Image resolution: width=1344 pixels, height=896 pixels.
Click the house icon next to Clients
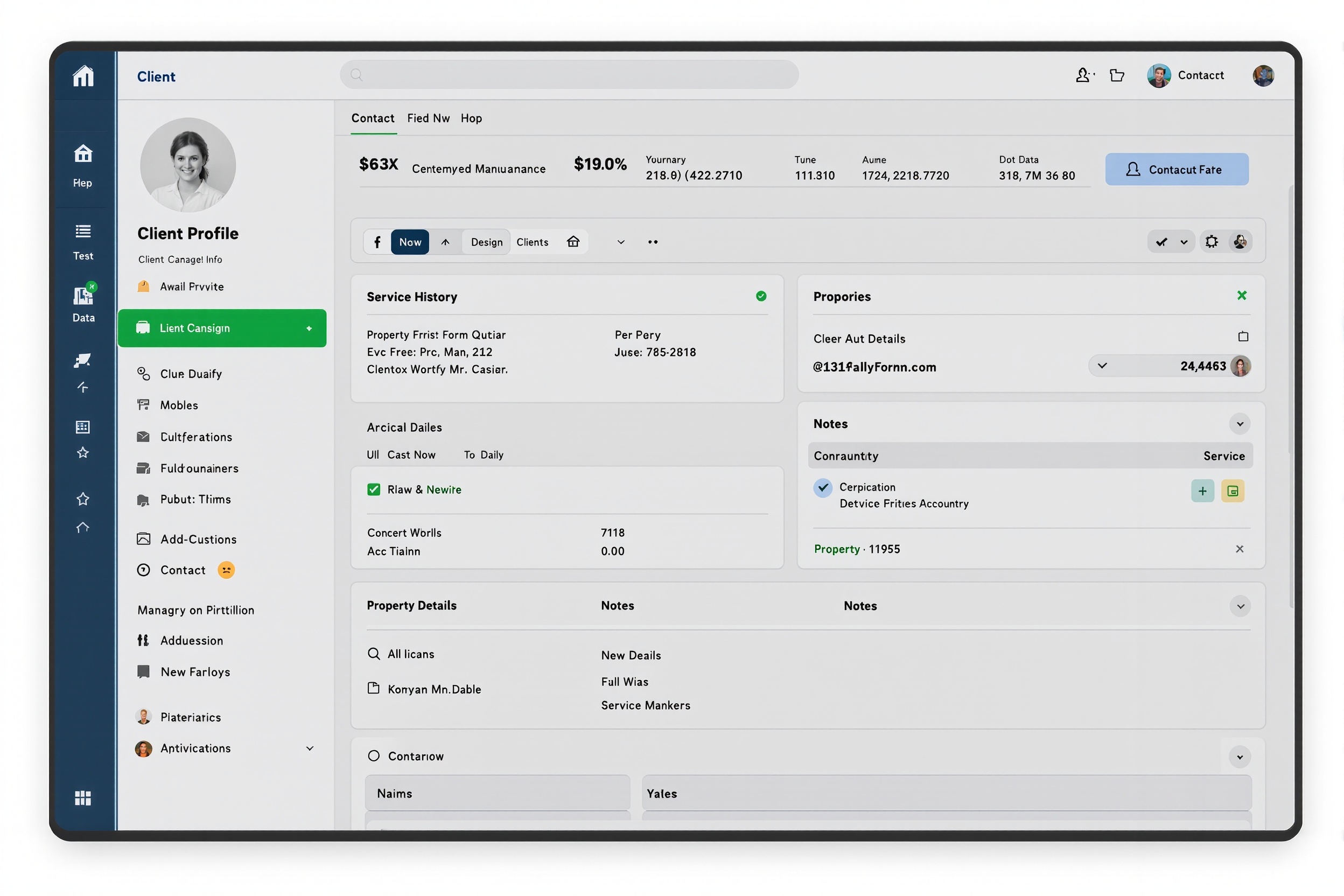click(573, 242)
